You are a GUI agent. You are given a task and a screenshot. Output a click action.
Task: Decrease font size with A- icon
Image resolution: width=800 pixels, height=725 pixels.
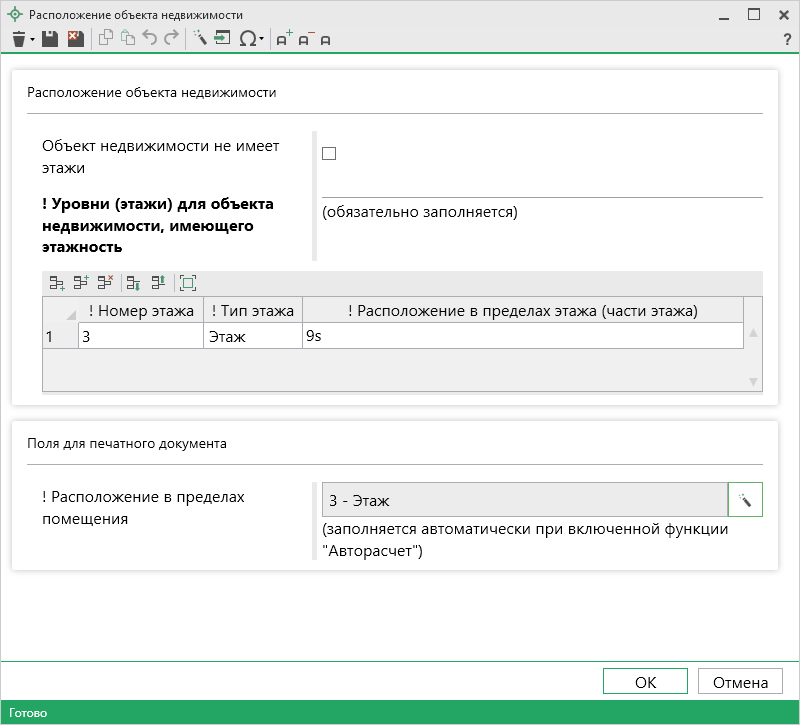(x=305, y=39)
